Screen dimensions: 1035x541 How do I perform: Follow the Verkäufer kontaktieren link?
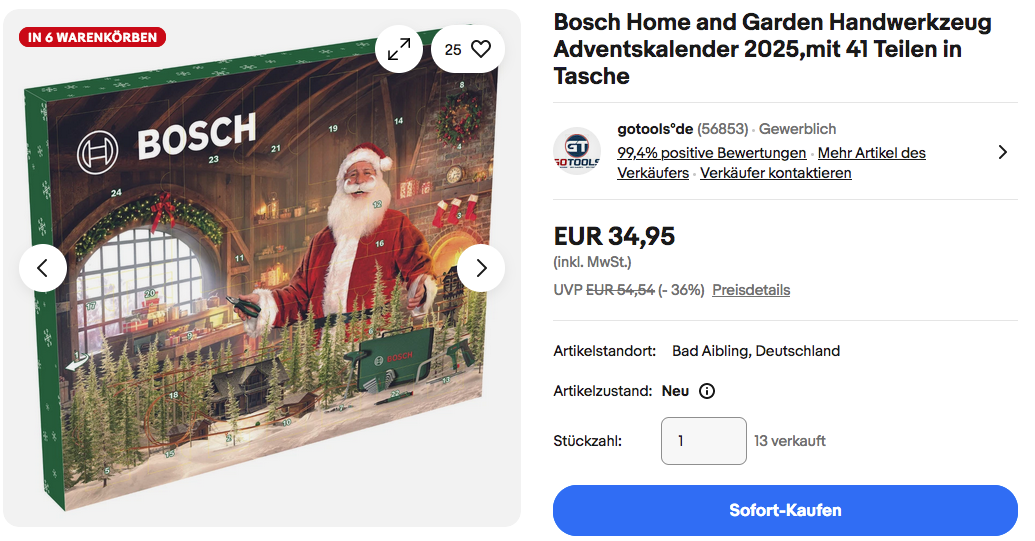pyautogui.click(x=776, y=173)
